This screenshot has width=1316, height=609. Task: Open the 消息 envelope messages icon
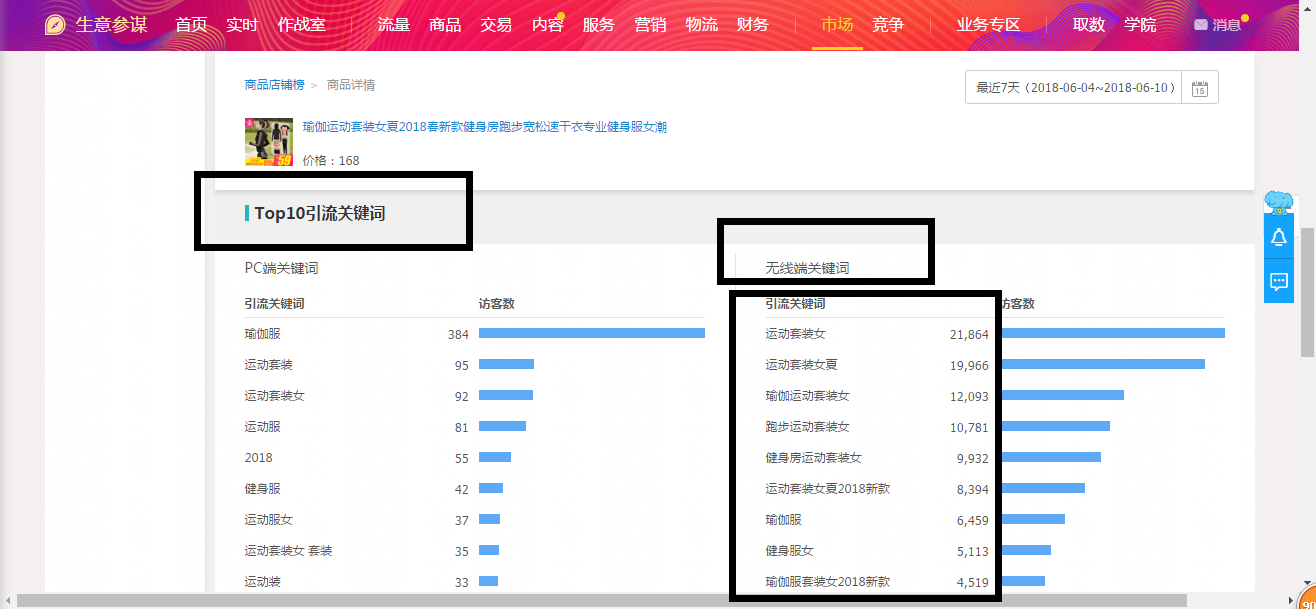pos(1201,25)
